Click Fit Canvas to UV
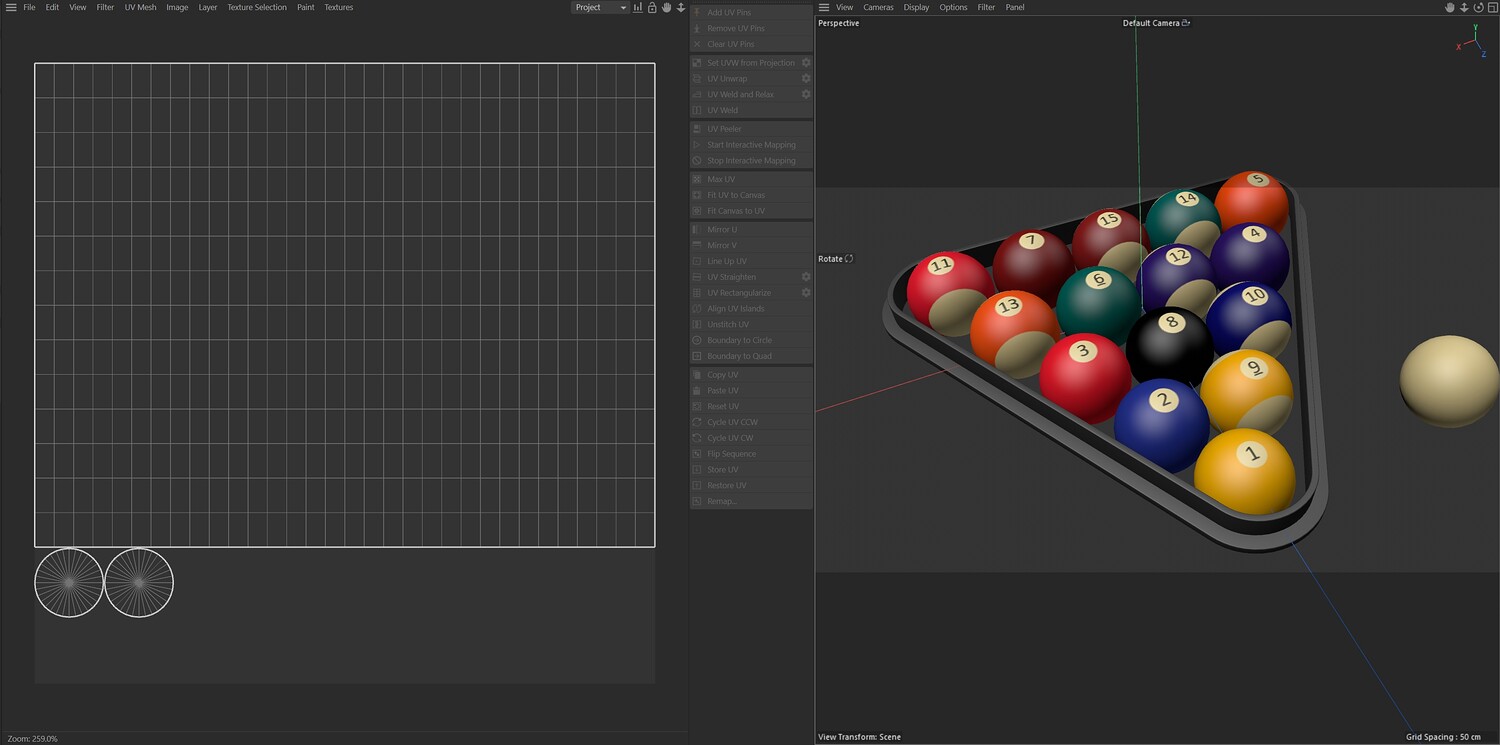Viewport: 1500px width, 745px height. click(751, 211)
